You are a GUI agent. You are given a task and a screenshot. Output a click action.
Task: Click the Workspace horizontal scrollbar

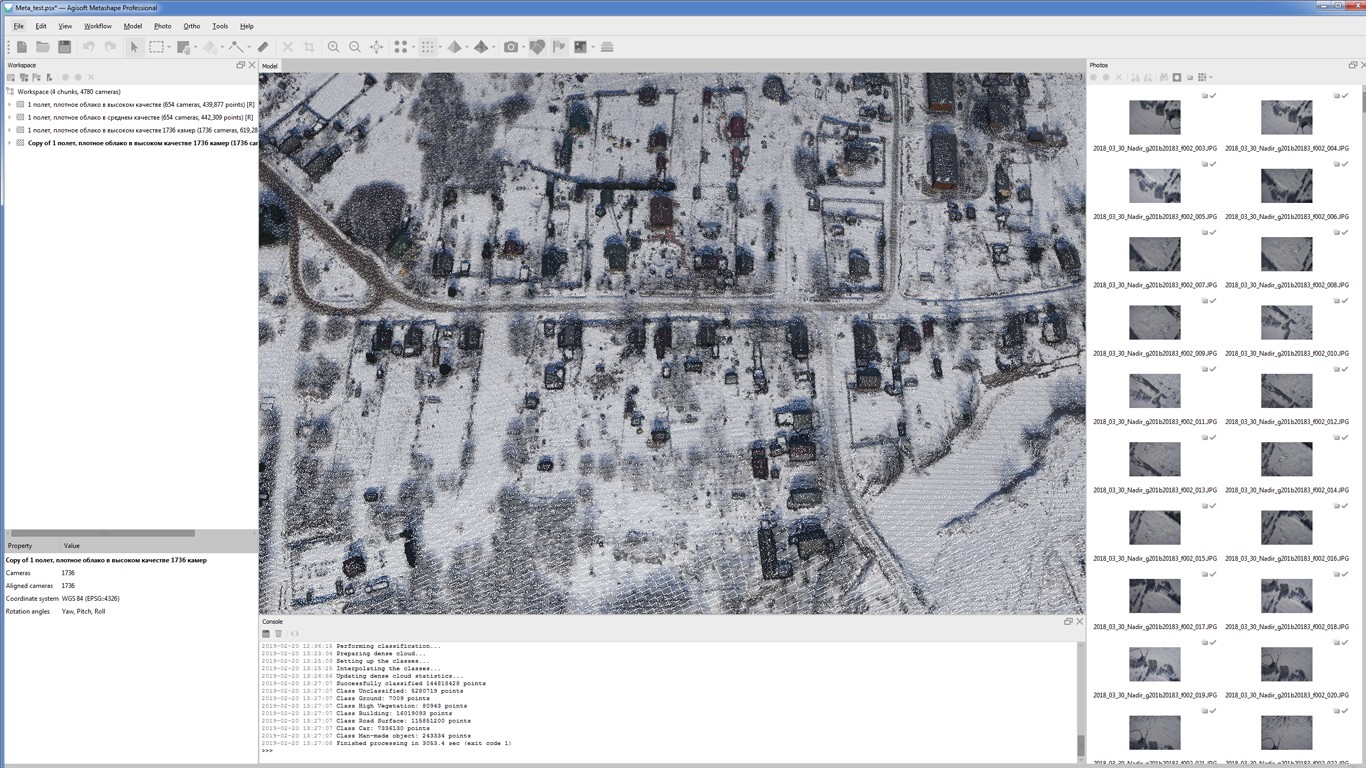pos(100,533)
